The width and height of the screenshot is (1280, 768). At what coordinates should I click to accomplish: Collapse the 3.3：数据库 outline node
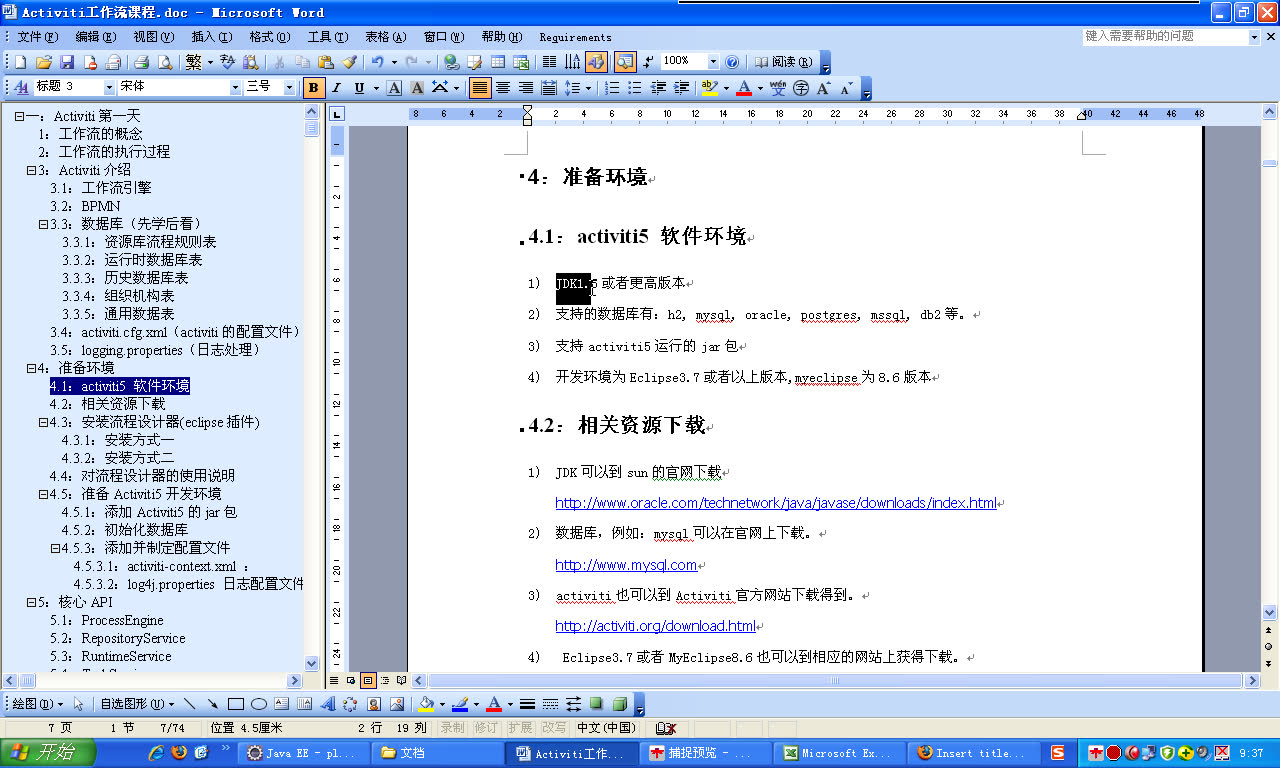point(43,224)
